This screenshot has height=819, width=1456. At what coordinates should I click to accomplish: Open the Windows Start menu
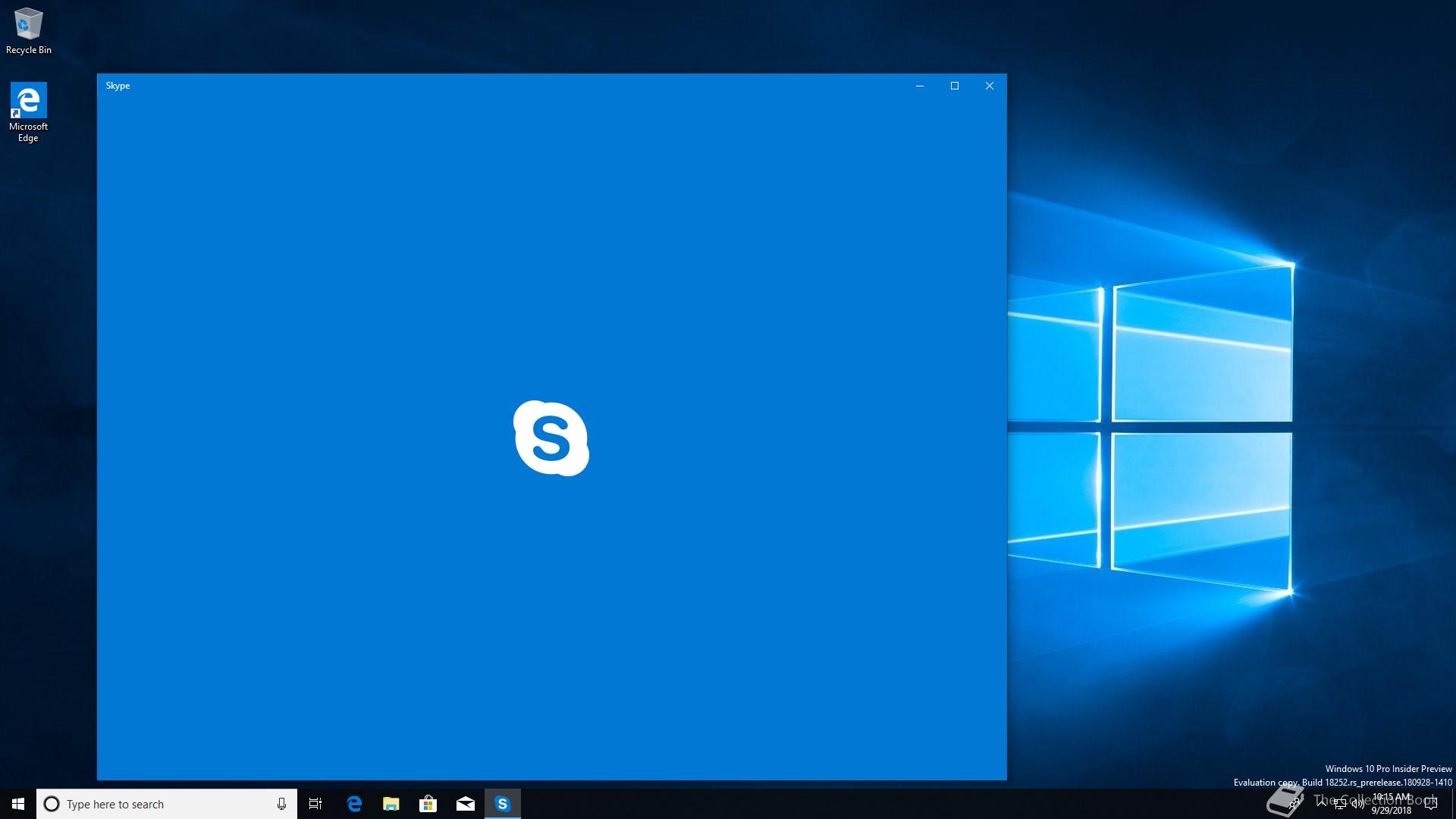click(18, 804)
